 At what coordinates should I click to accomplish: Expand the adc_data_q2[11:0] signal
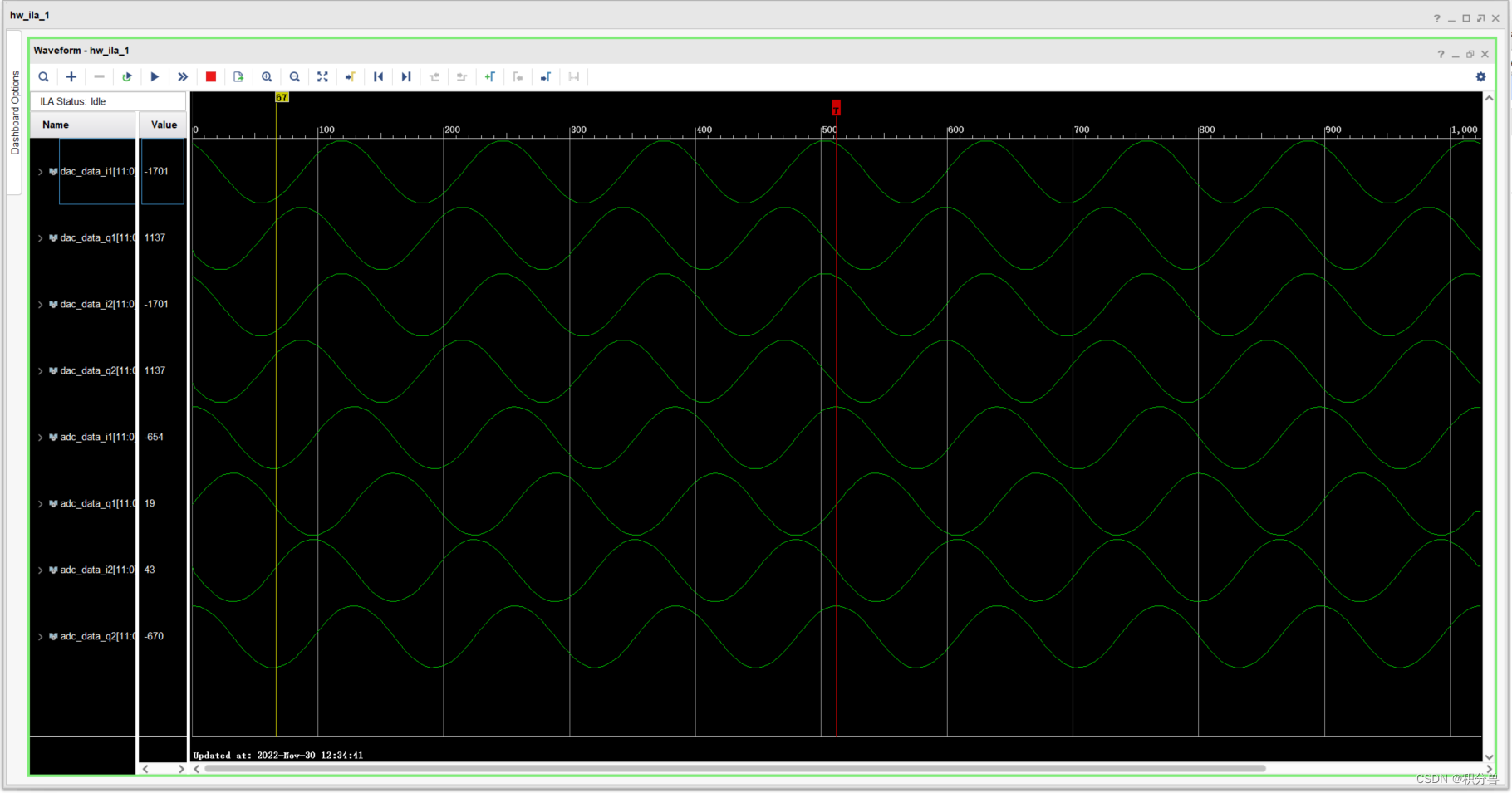click(41, 636)
